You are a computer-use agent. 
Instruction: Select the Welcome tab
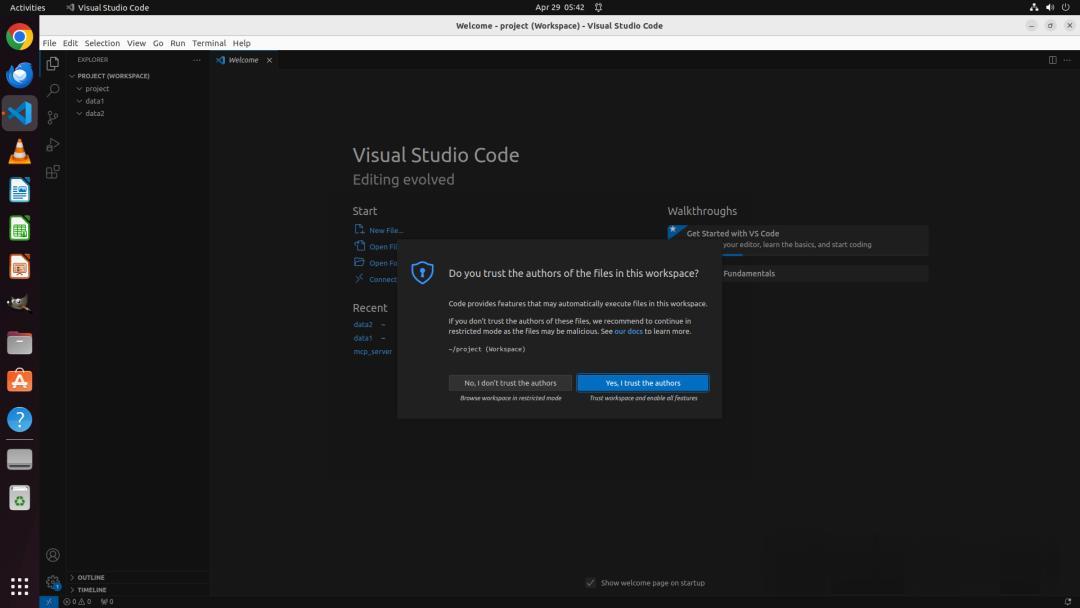click(244, 60)
